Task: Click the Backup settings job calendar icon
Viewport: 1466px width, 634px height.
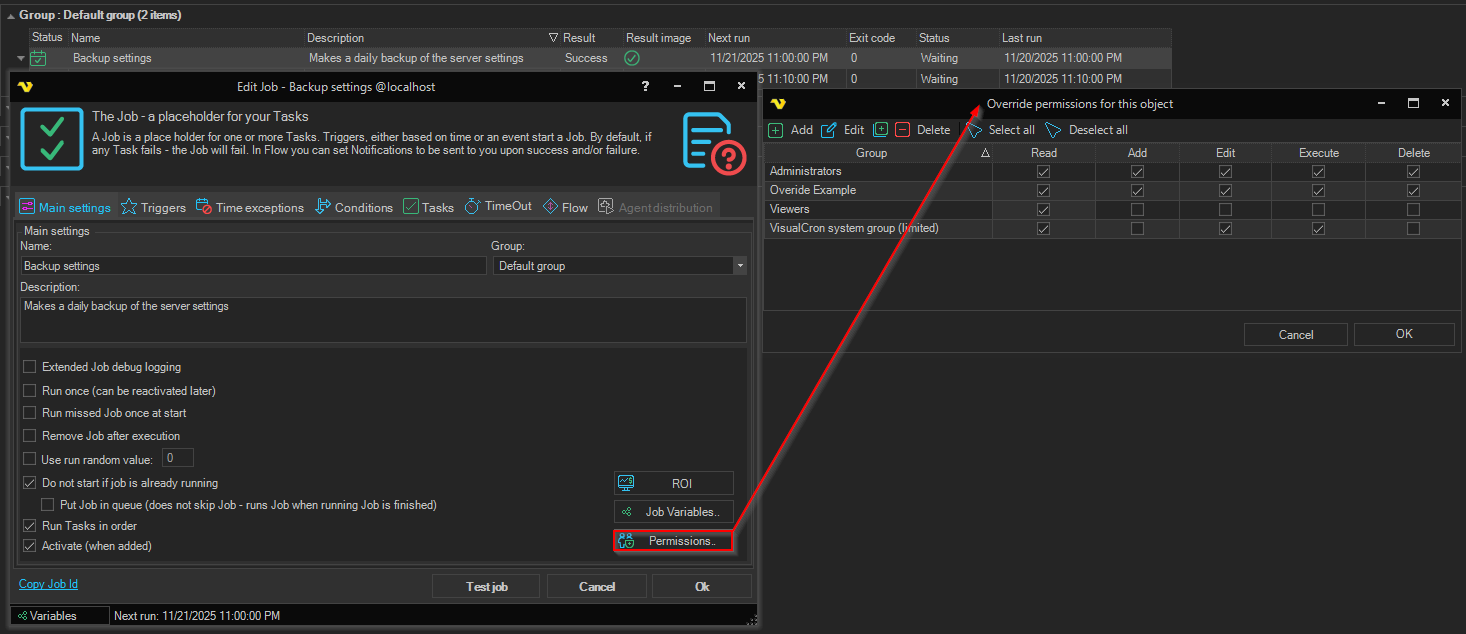Action: [x=39, y=58]
